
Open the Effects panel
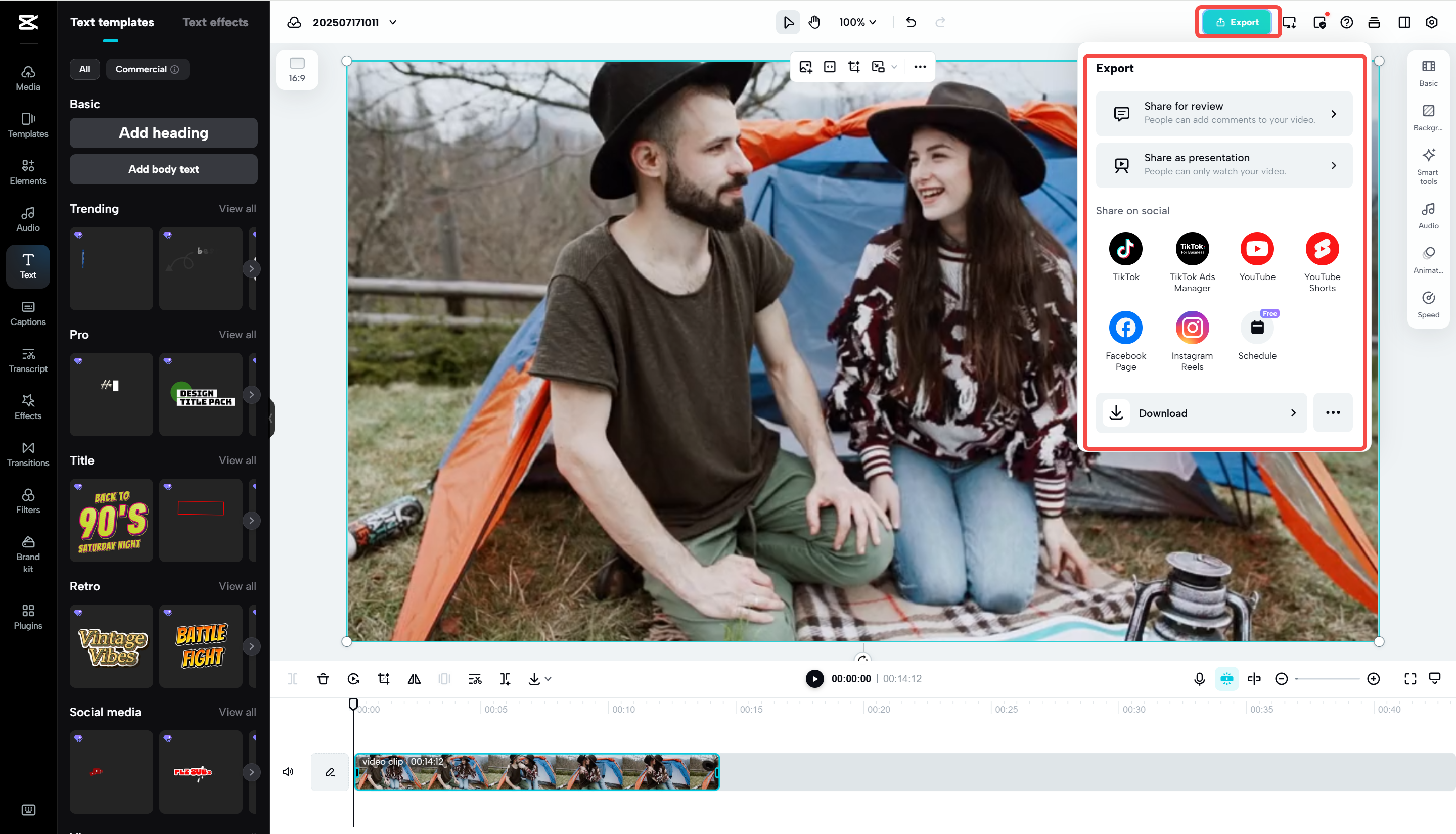coord(27,407)
